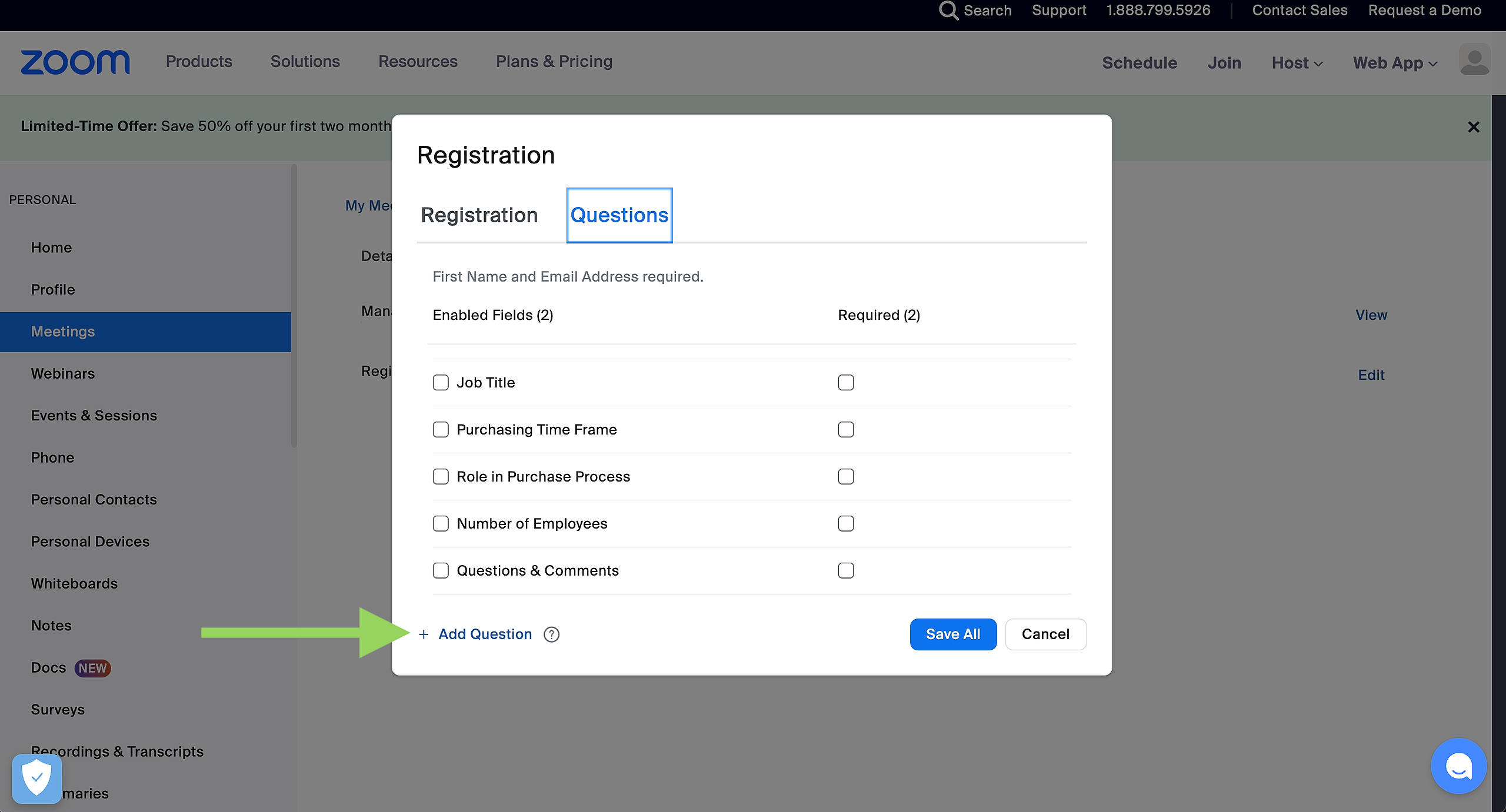Click the Cancel button
The width and height of the screenshot is (1506, 812).
(x=1045, y=634)
